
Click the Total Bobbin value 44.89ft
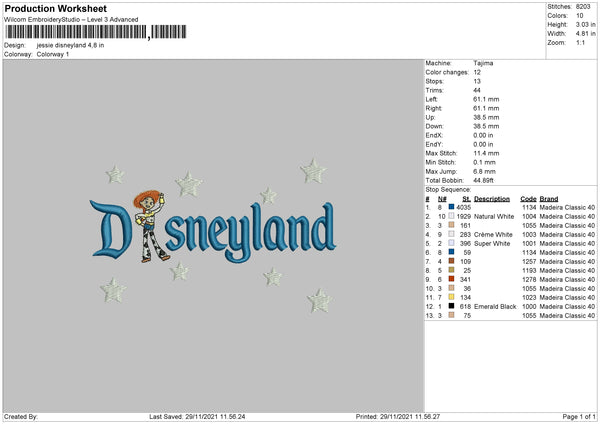click(483, 180)
